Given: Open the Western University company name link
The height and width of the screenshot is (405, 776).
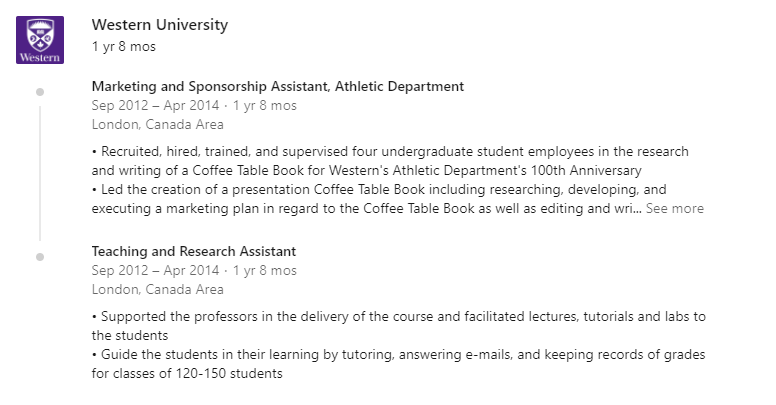Looking at the screenshot, I should pos(159,25).
